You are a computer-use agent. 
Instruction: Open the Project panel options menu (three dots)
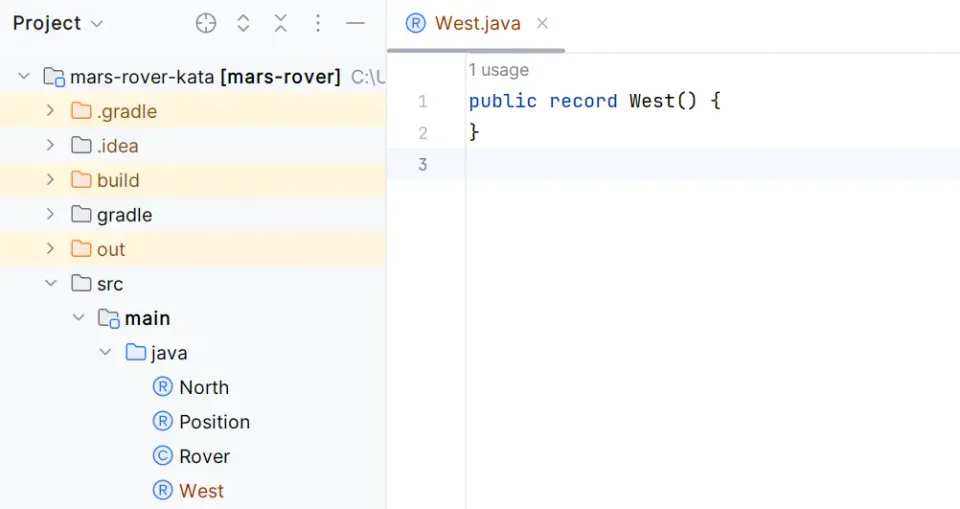[x=318, y=23]
